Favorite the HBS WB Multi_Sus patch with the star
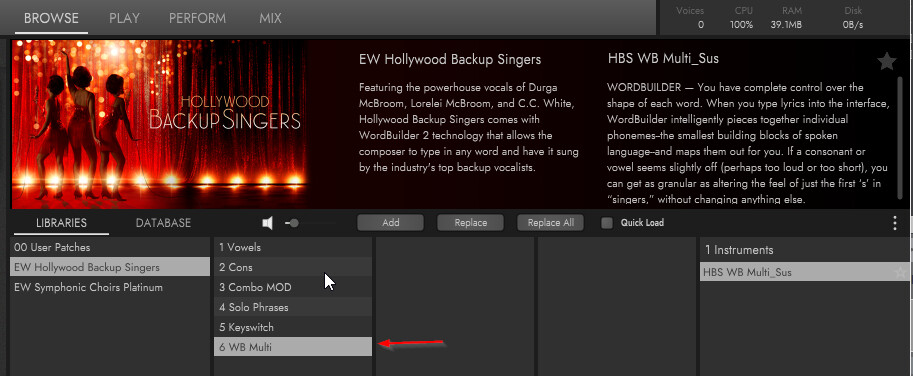 coord(886,61)
